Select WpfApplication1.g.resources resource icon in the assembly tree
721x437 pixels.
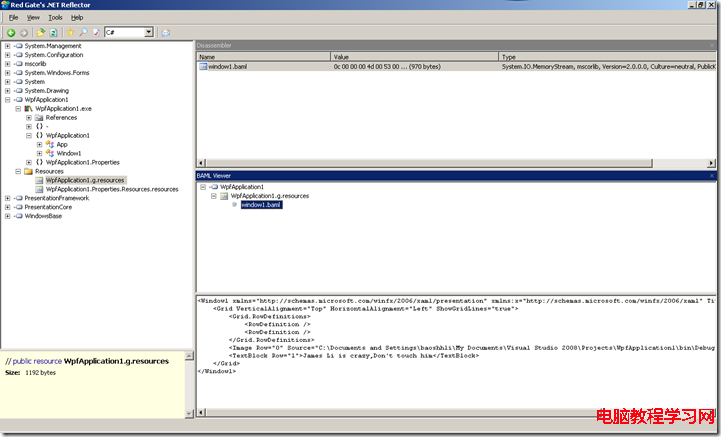tap(39, 180)
